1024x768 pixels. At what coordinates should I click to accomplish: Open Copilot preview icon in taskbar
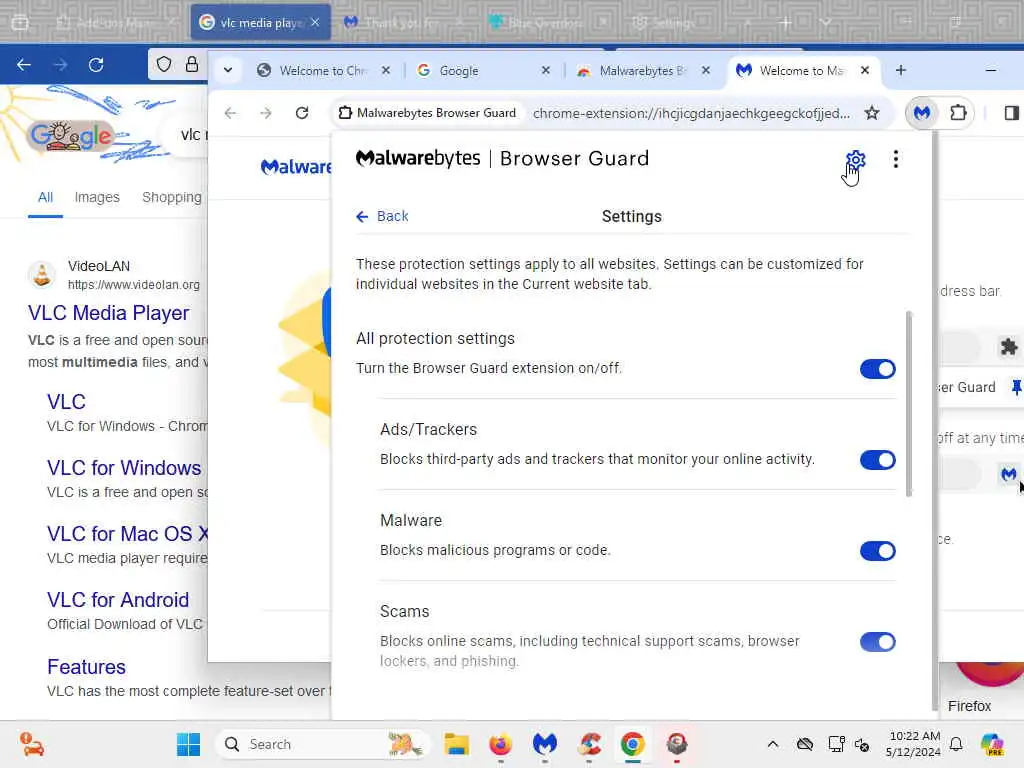tap(991, 744)
